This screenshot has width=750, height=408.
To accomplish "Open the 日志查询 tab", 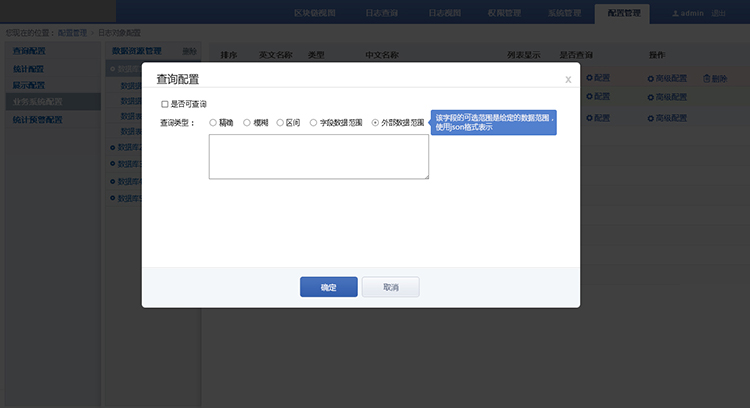I will tap(381, 13).
